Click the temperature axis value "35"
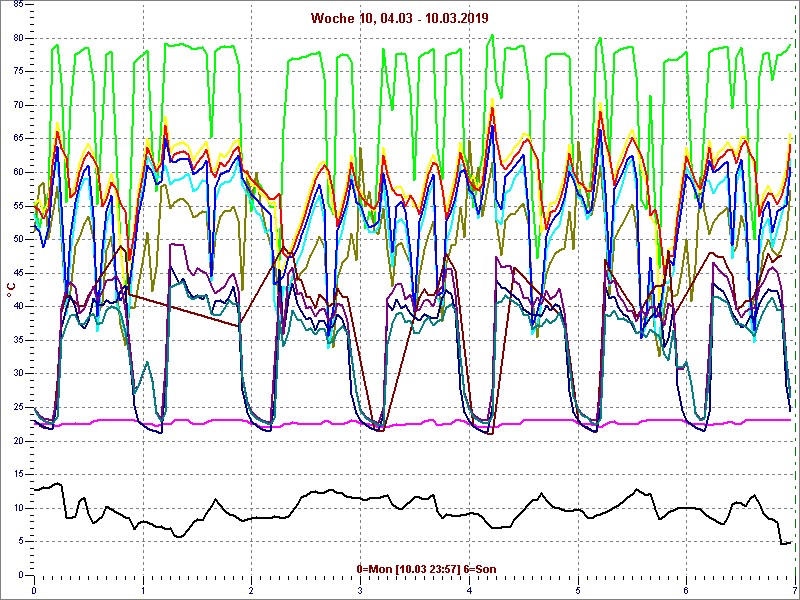The image size is (800, 600). point(17,340)
